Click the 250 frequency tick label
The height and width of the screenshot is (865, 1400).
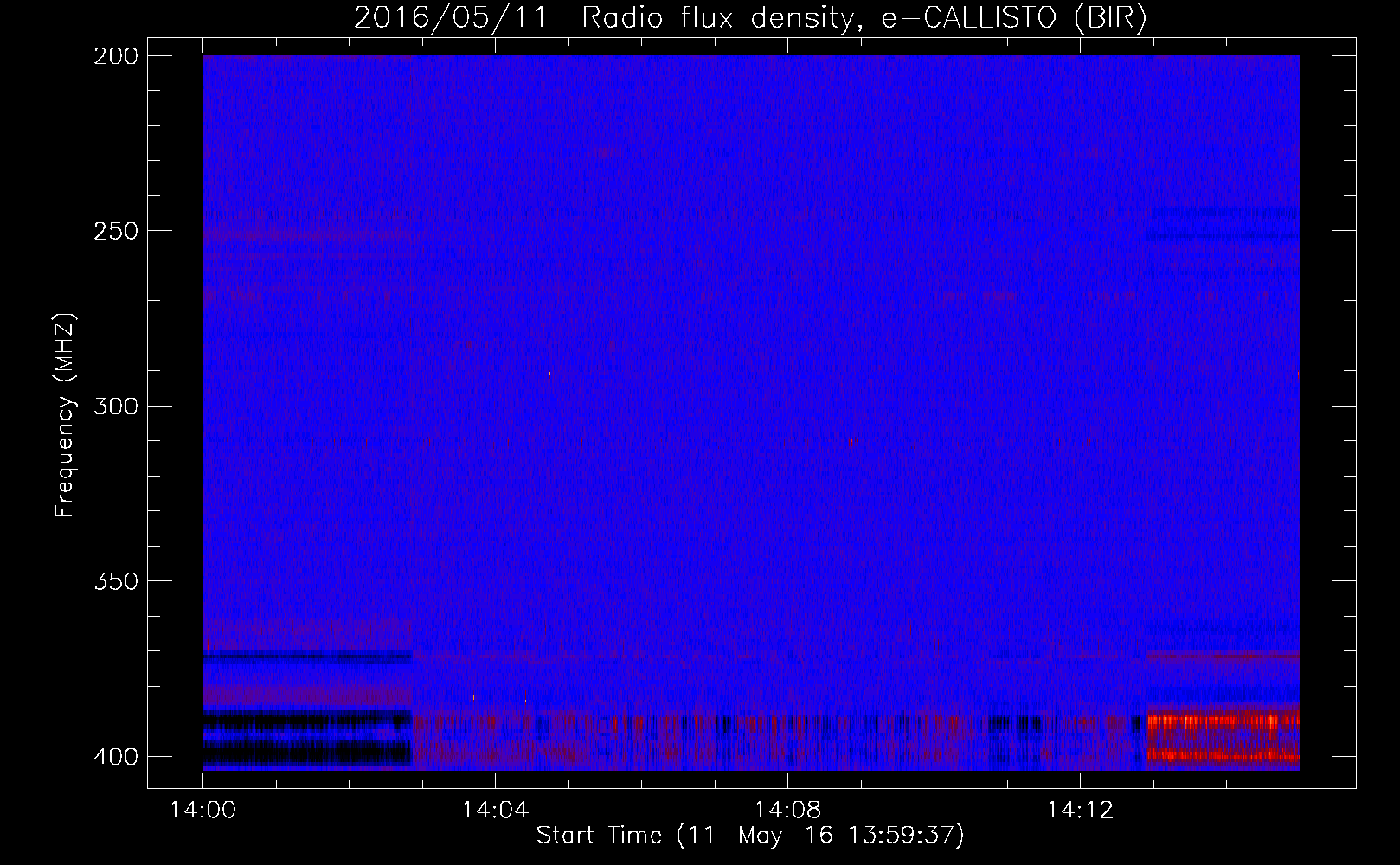point(115,231)
